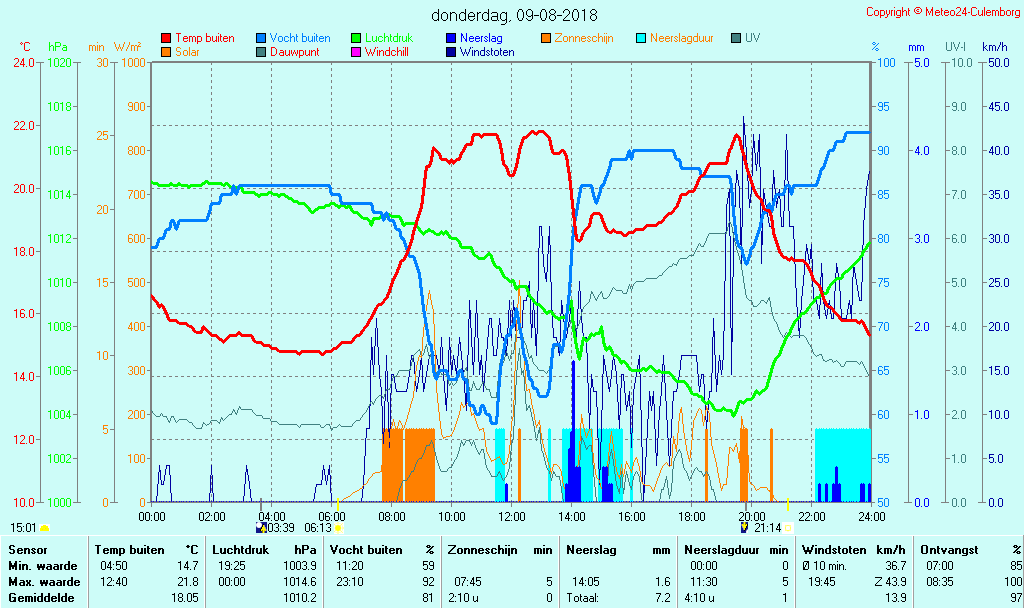Click the magenta Windchill legend square
The height and width of the screenshot is (608, 1026).
(356, 52)
